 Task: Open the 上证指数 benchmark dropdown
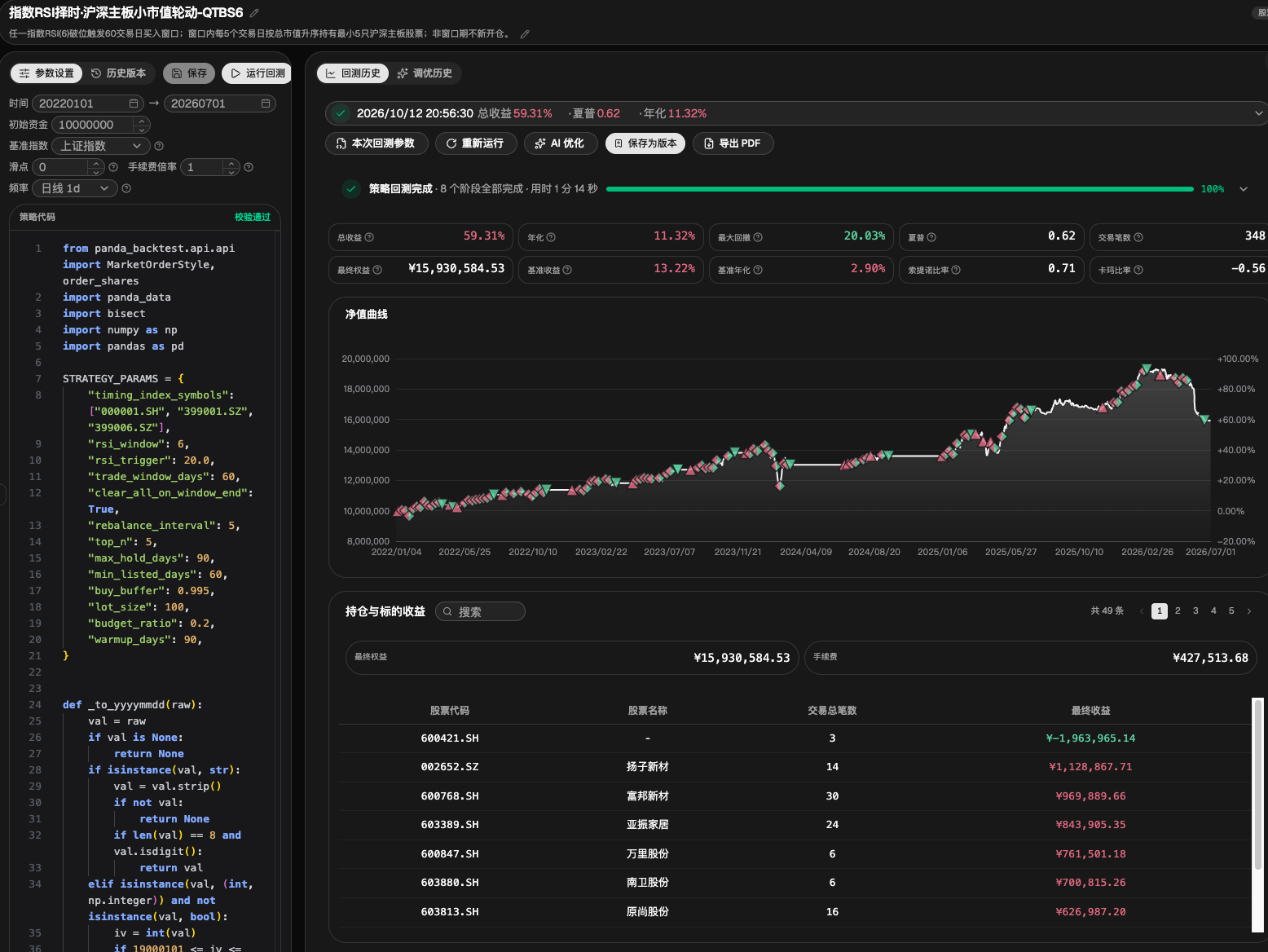[101, 146]
